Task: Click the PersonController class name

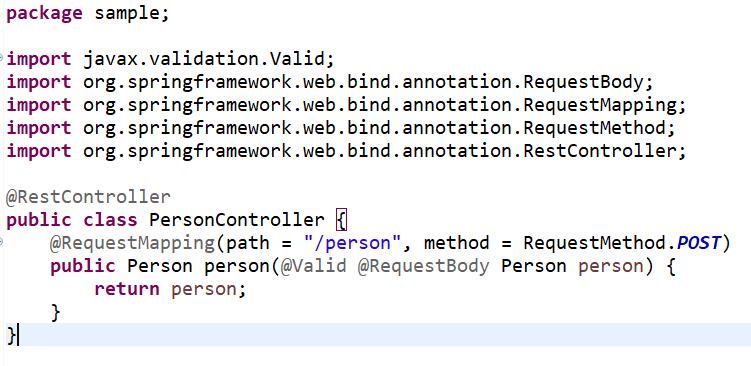Action: (x=237, y=220)
